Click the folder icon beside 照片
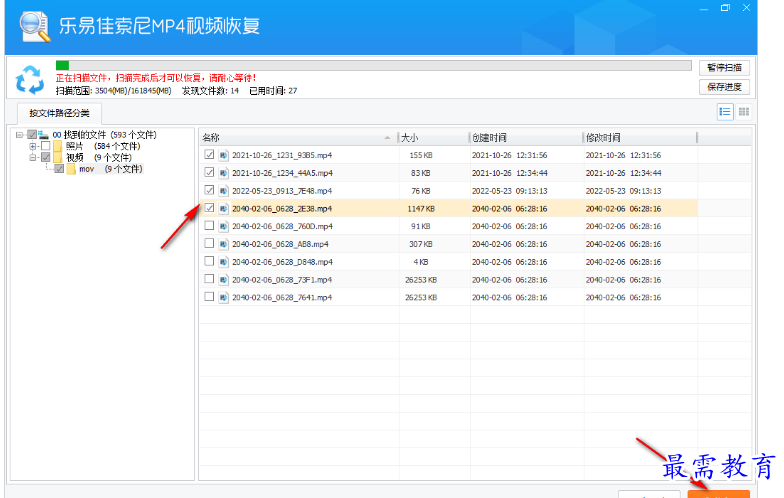784x498 pixels. 58,146
